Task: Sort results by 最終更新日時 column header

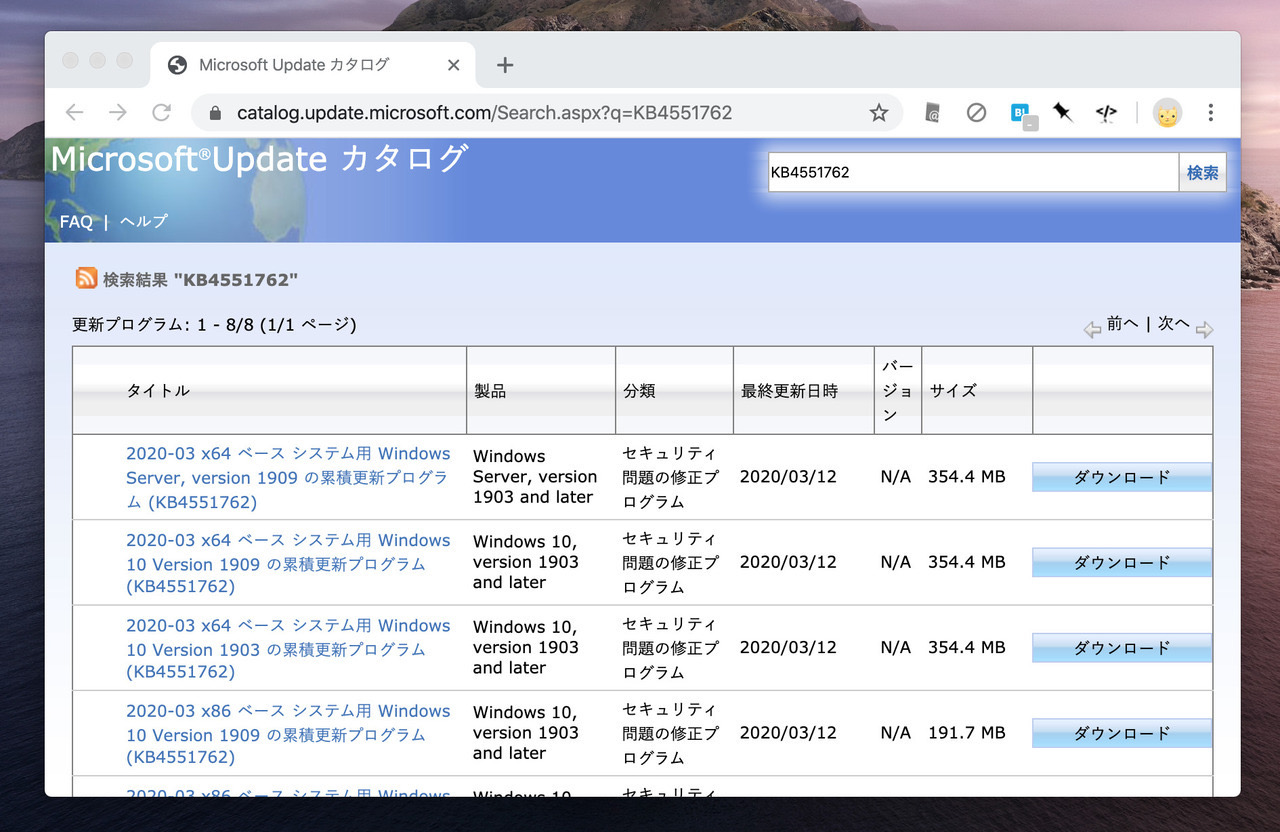Action: 789,391
